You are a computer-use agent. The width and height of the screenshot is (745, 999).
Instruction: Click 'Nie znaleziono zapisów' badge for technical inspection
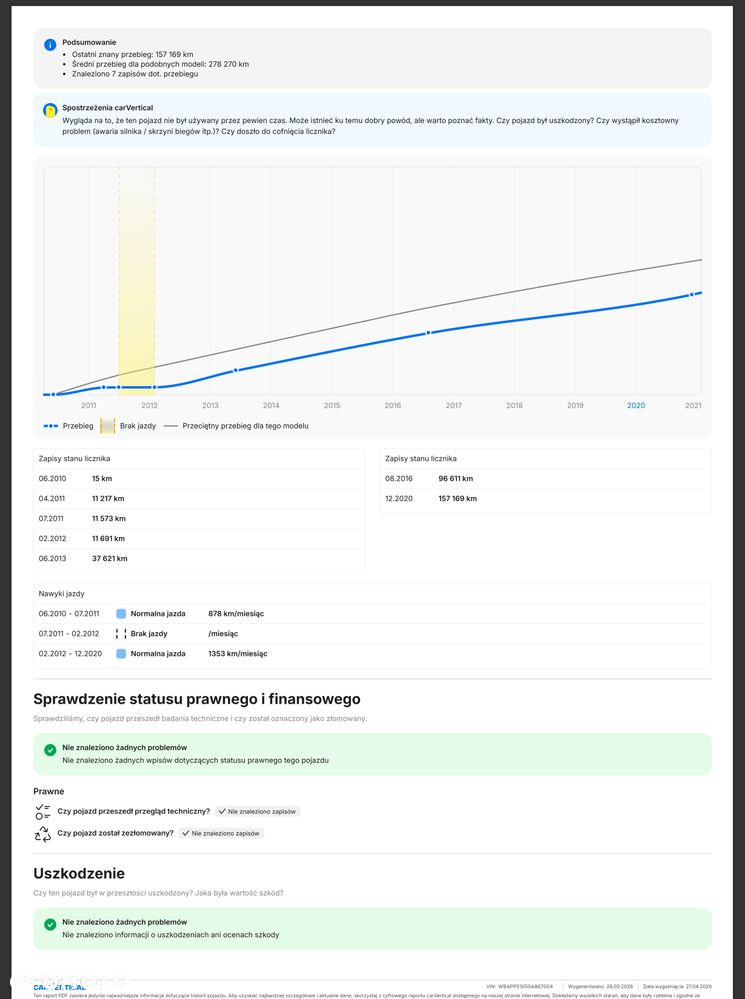tap(258, 811)
